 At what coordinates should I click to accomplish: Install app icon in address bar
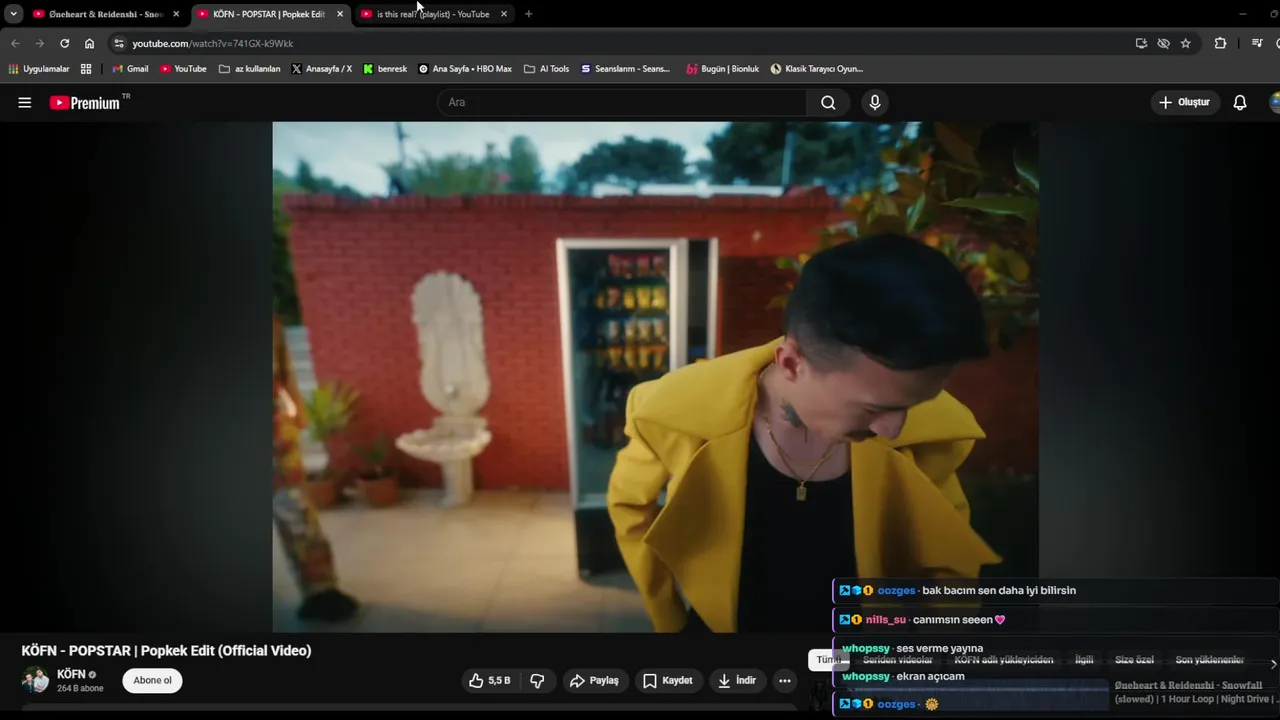coord(1141,43)
